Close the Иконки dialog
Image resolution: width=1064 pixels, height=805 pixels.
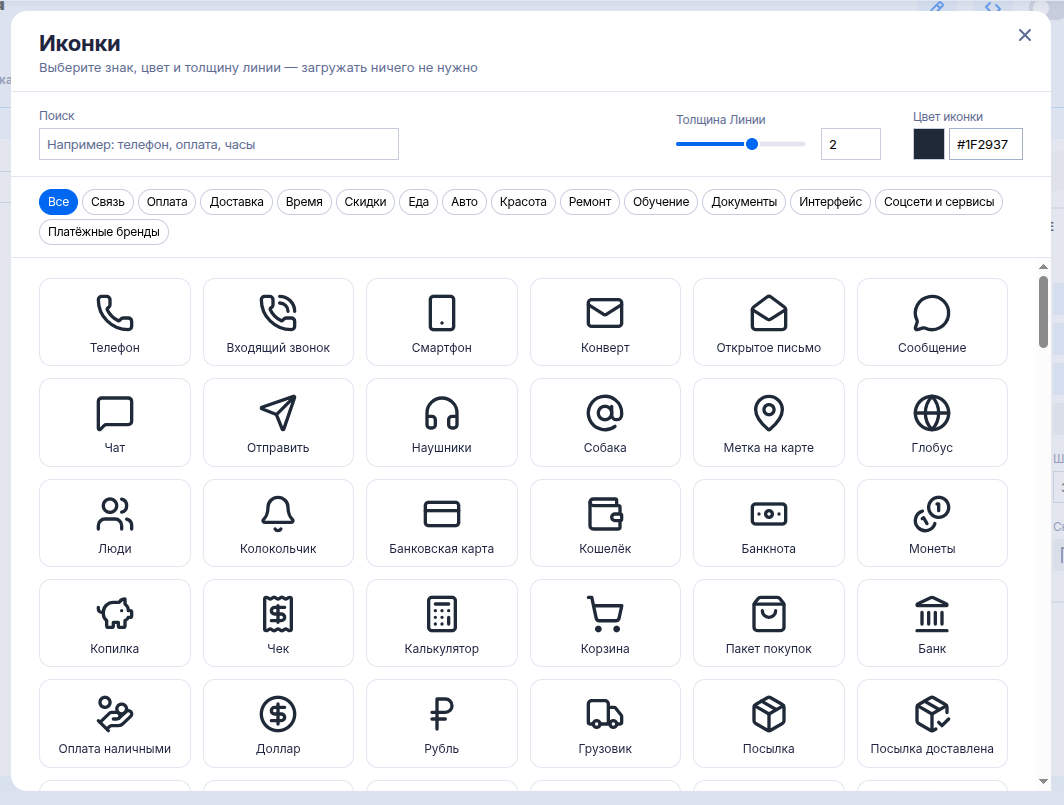coord(1025,35)
